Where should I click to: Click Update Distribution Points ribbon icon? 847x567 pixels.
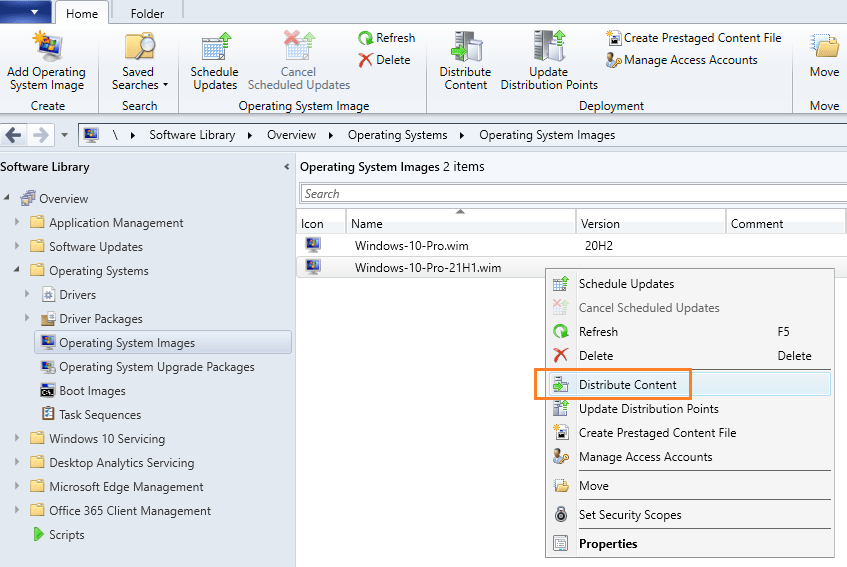[x=549, y=45]
